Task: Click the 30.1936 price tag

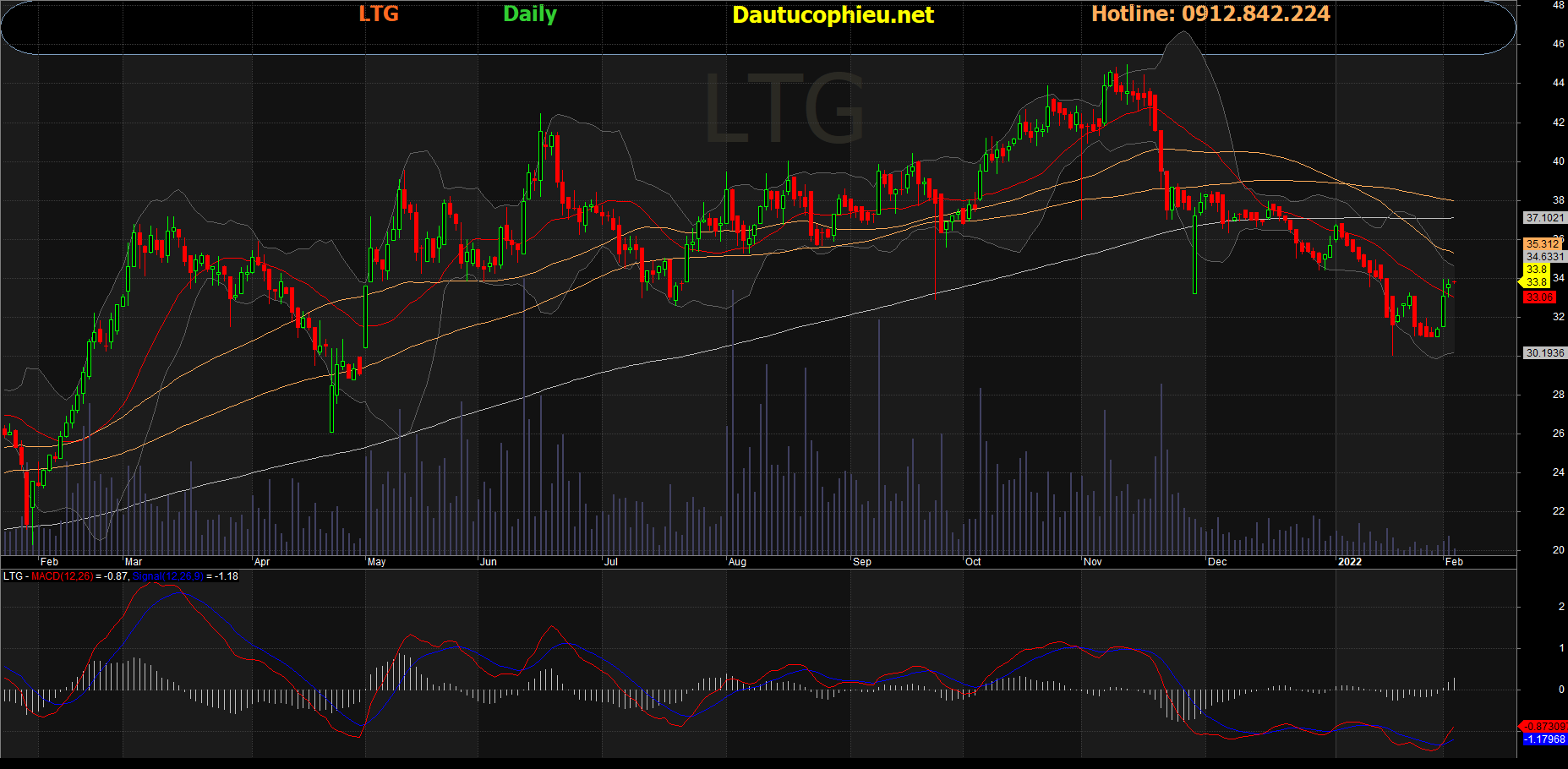Action: 1545,353
